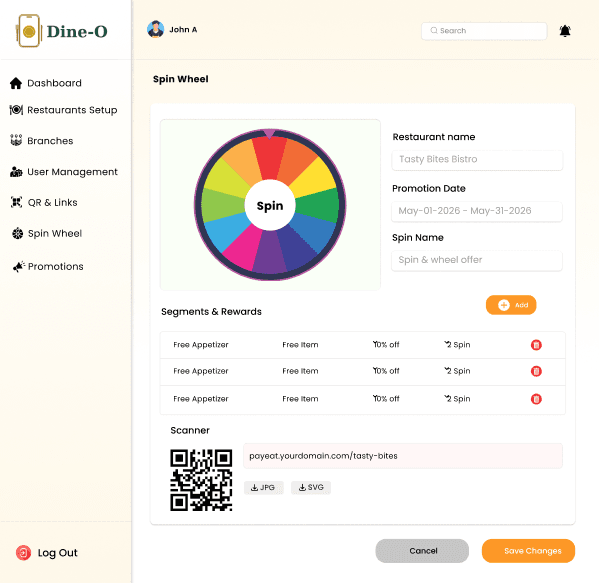Click 2 Spin in third segment row
Image resolution: width=599 pixels, height=583 pixels.
(457, 398)
